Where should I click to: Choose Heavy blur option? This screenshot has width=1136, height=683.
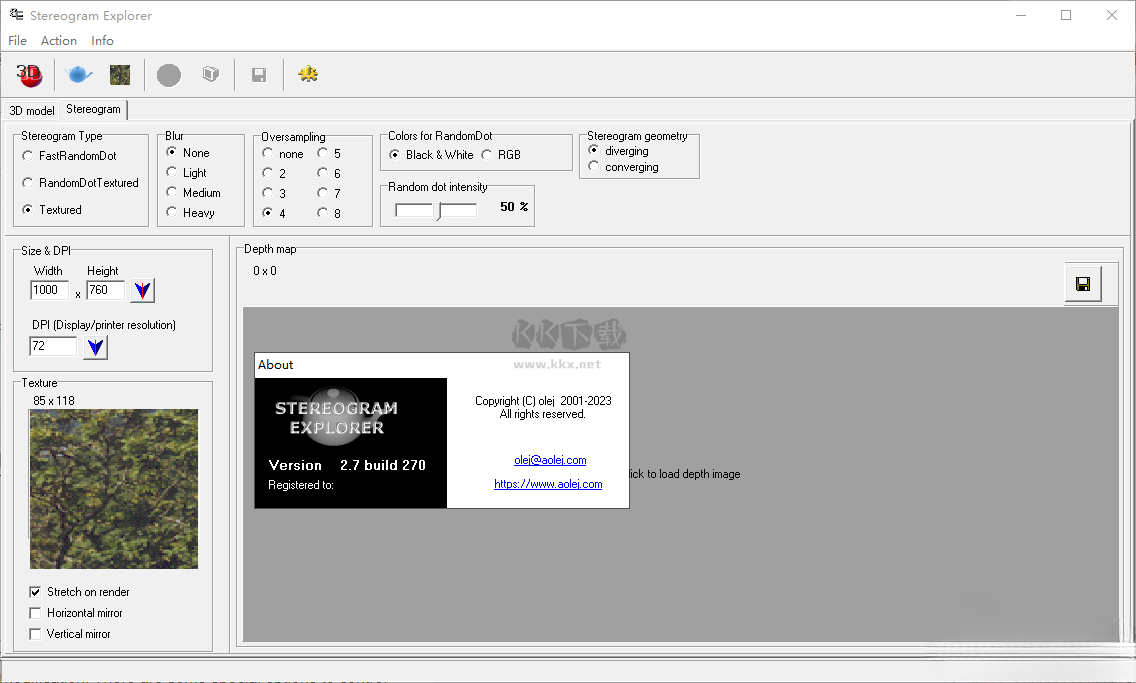pyautogui.click(x=172, y=213)
